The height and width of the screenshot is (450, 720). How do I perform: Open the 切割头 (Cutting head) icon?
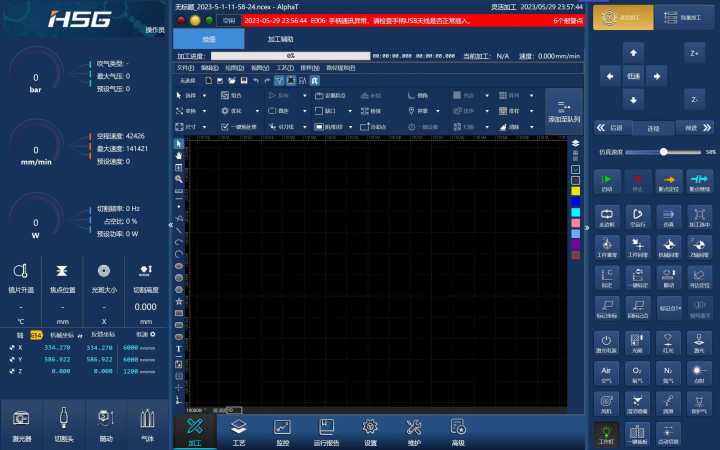pos(63,423)
